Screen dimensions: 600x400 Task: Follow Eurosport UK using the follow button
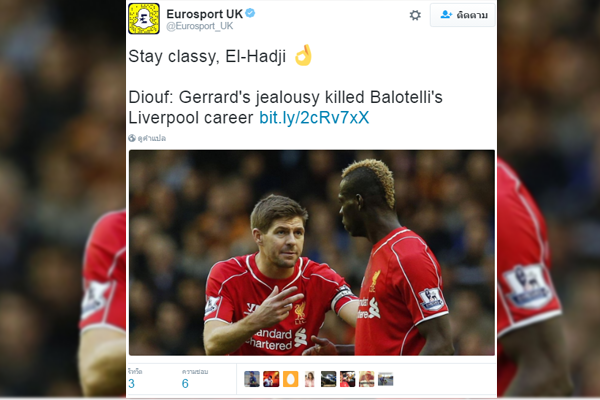[x=463, y=15]
